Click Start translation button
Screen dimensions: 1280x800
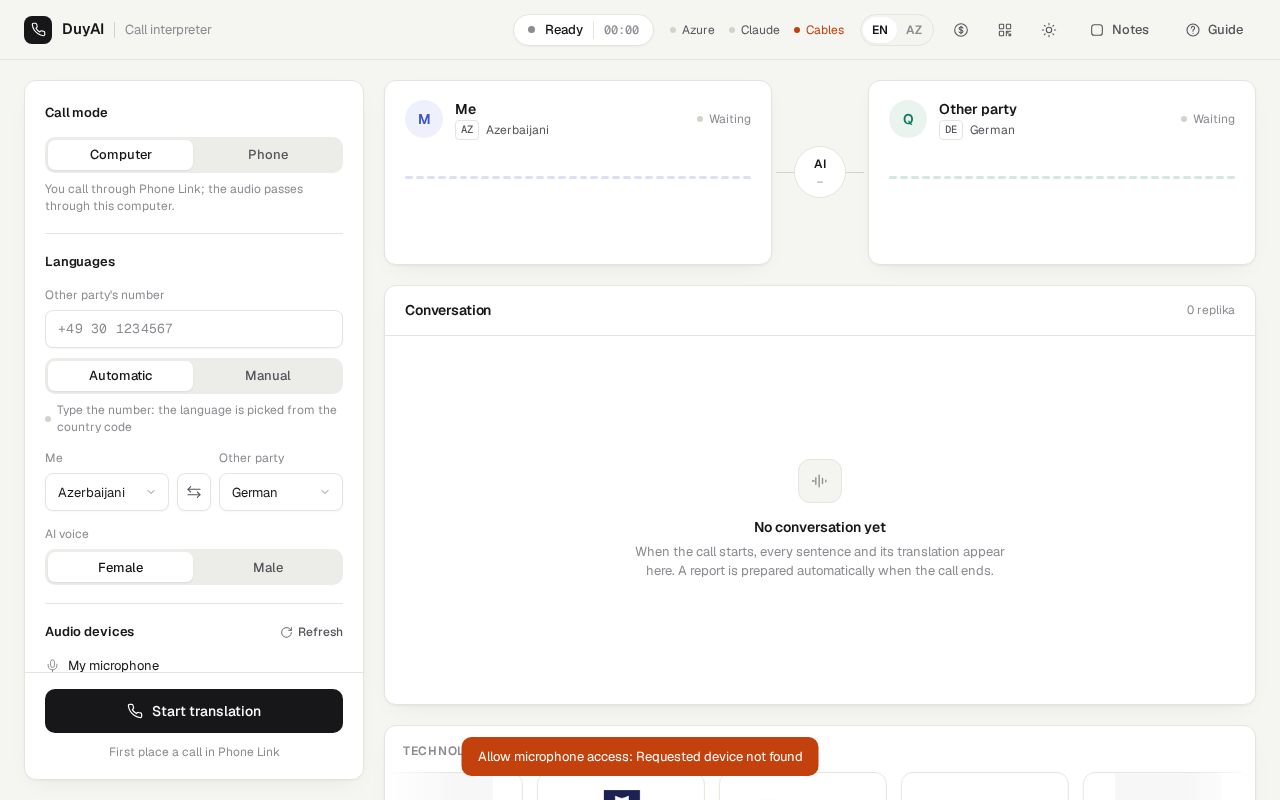coord(194,711)
